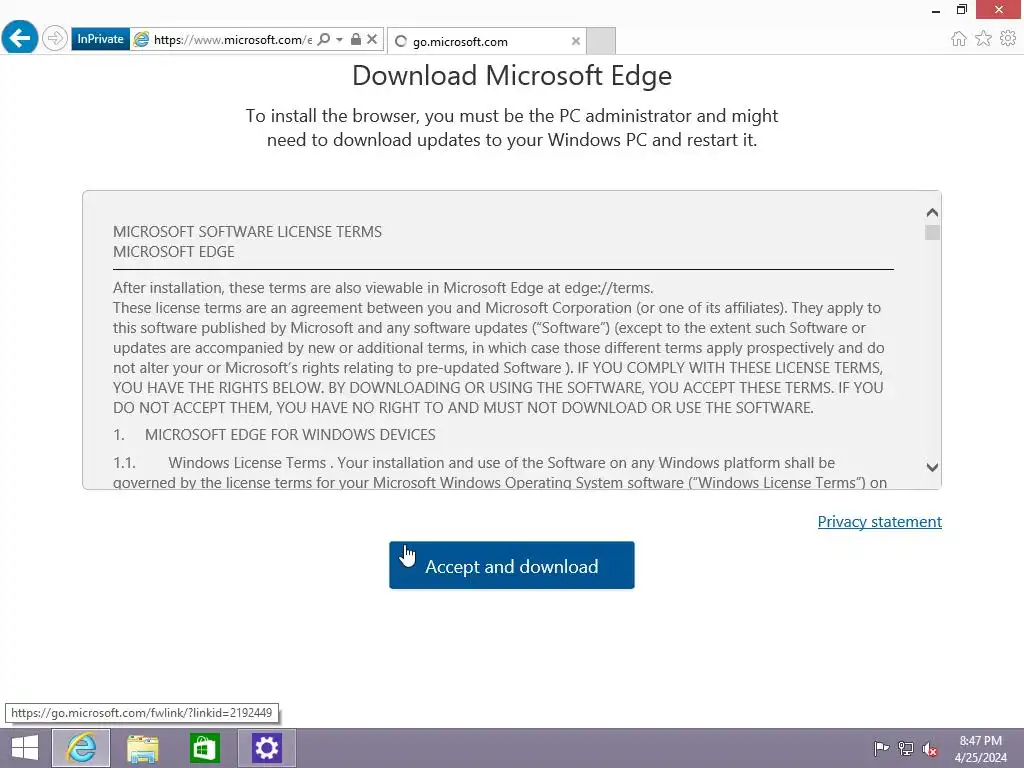The width and height of the screenshot is (1024, 768).
Task: Click the license box scroll down arrow
Action: click(933, 467)
